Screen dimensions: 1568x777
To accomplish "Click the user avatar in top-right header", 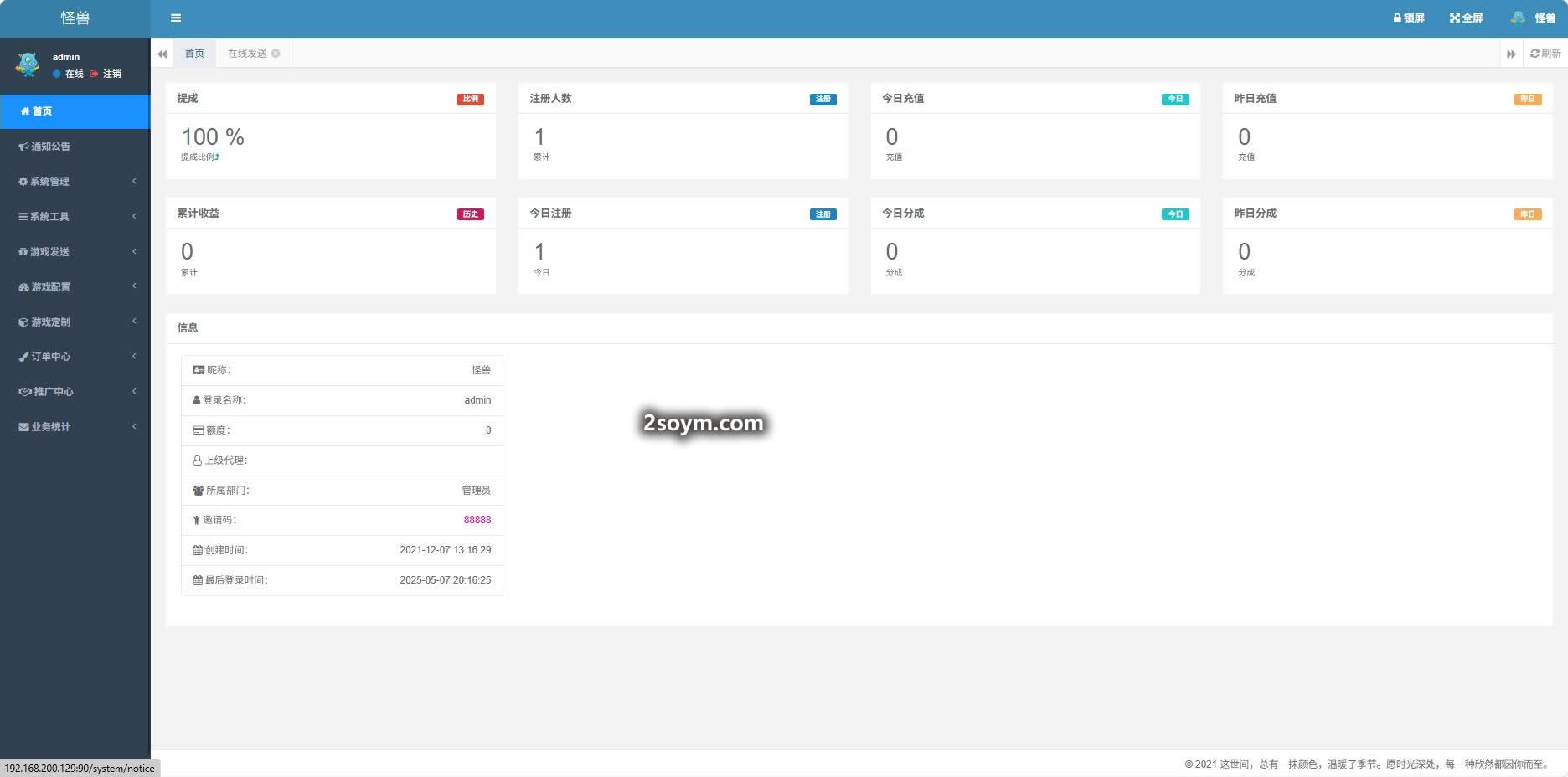I will 1518,18.
